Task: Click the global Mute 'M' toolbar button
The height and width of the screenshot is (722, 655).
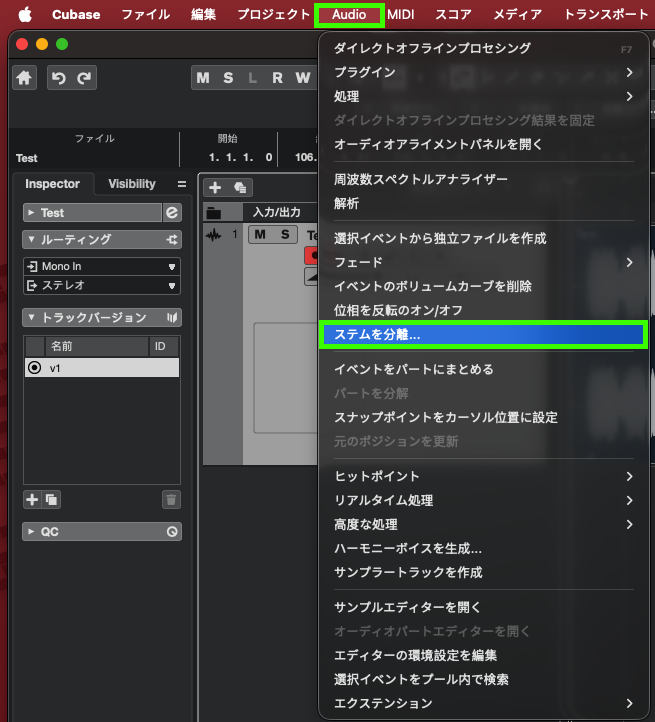Action: (204, 78)
